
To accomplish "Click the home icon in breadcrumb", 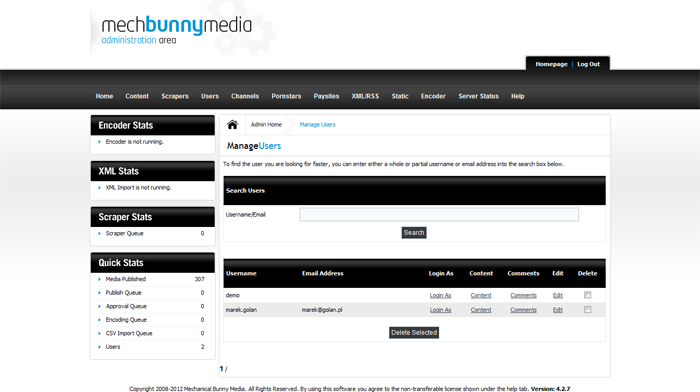I will click(x=232, y=125).
